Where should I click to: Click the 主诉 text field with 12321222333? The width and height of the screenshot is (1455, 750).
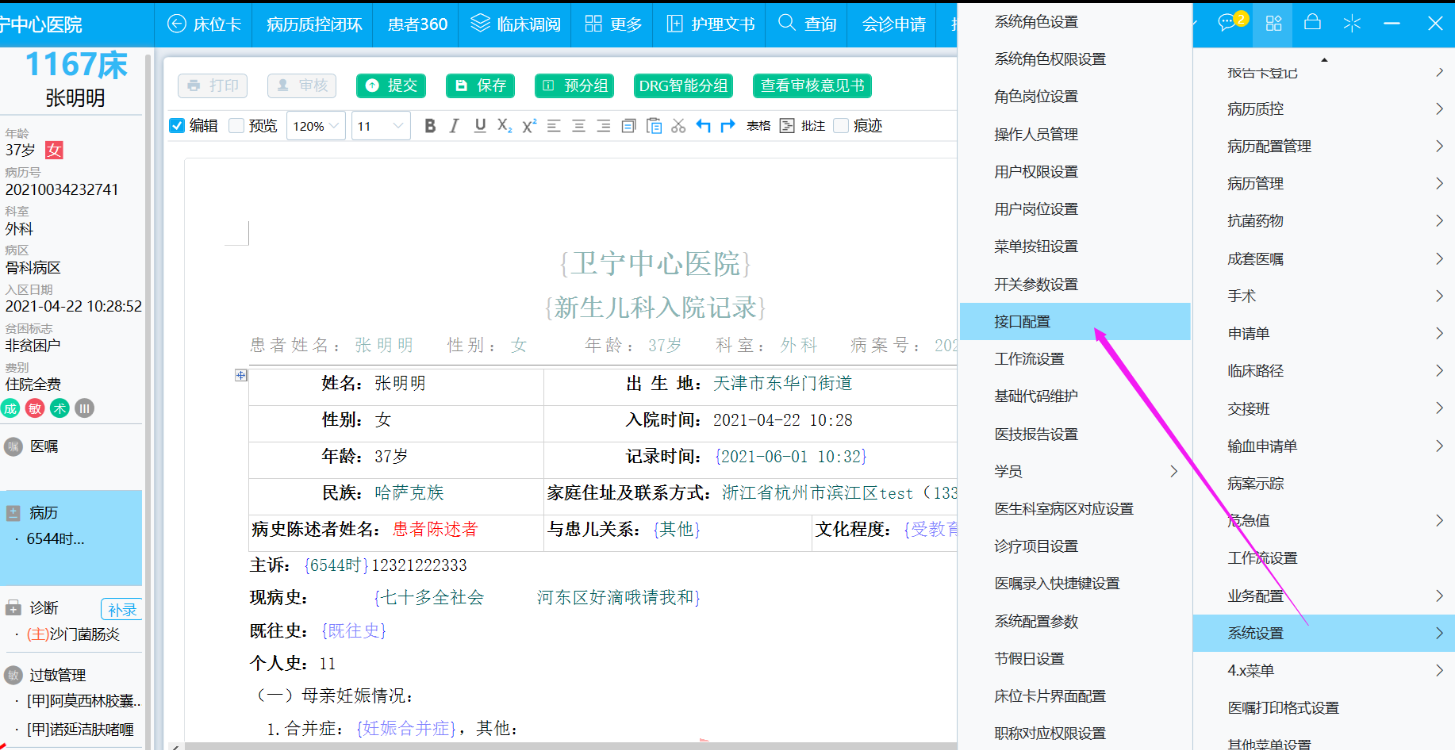click(420, 565)
